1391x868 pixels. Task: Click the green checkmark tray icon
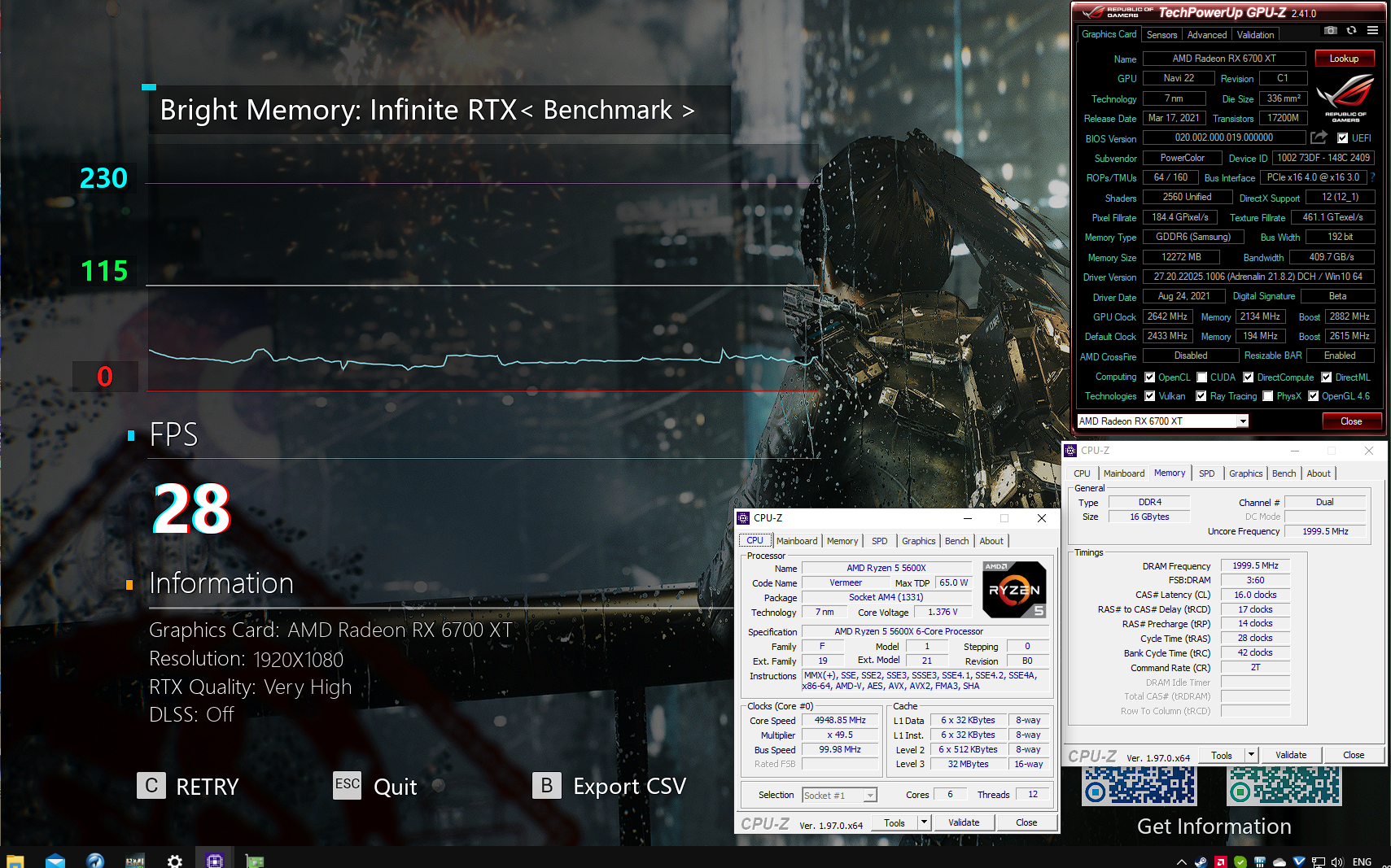pyautogui.click(x=1240, y=861)
